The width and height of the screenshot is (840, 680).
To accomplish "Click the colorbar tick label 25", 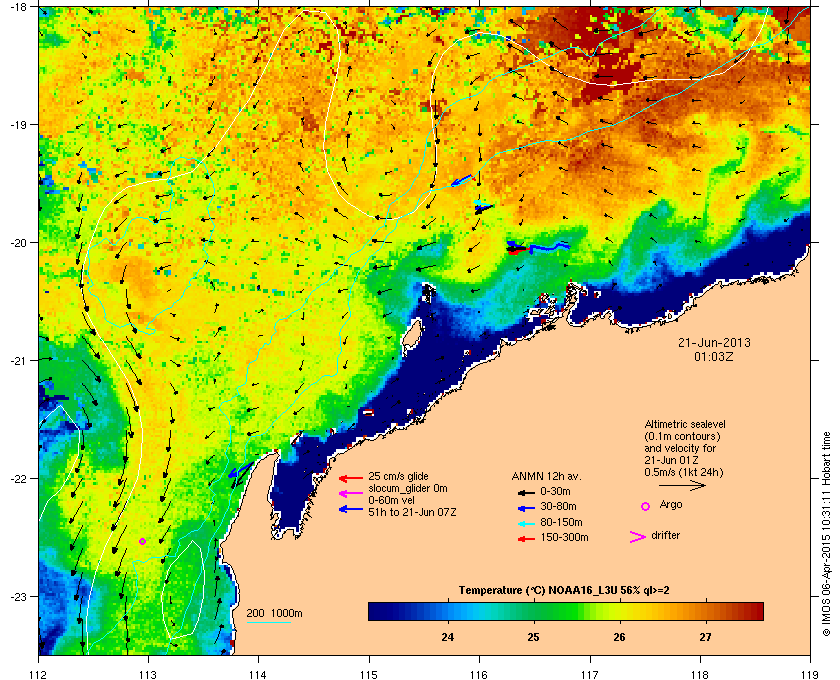I will (534, 637).
